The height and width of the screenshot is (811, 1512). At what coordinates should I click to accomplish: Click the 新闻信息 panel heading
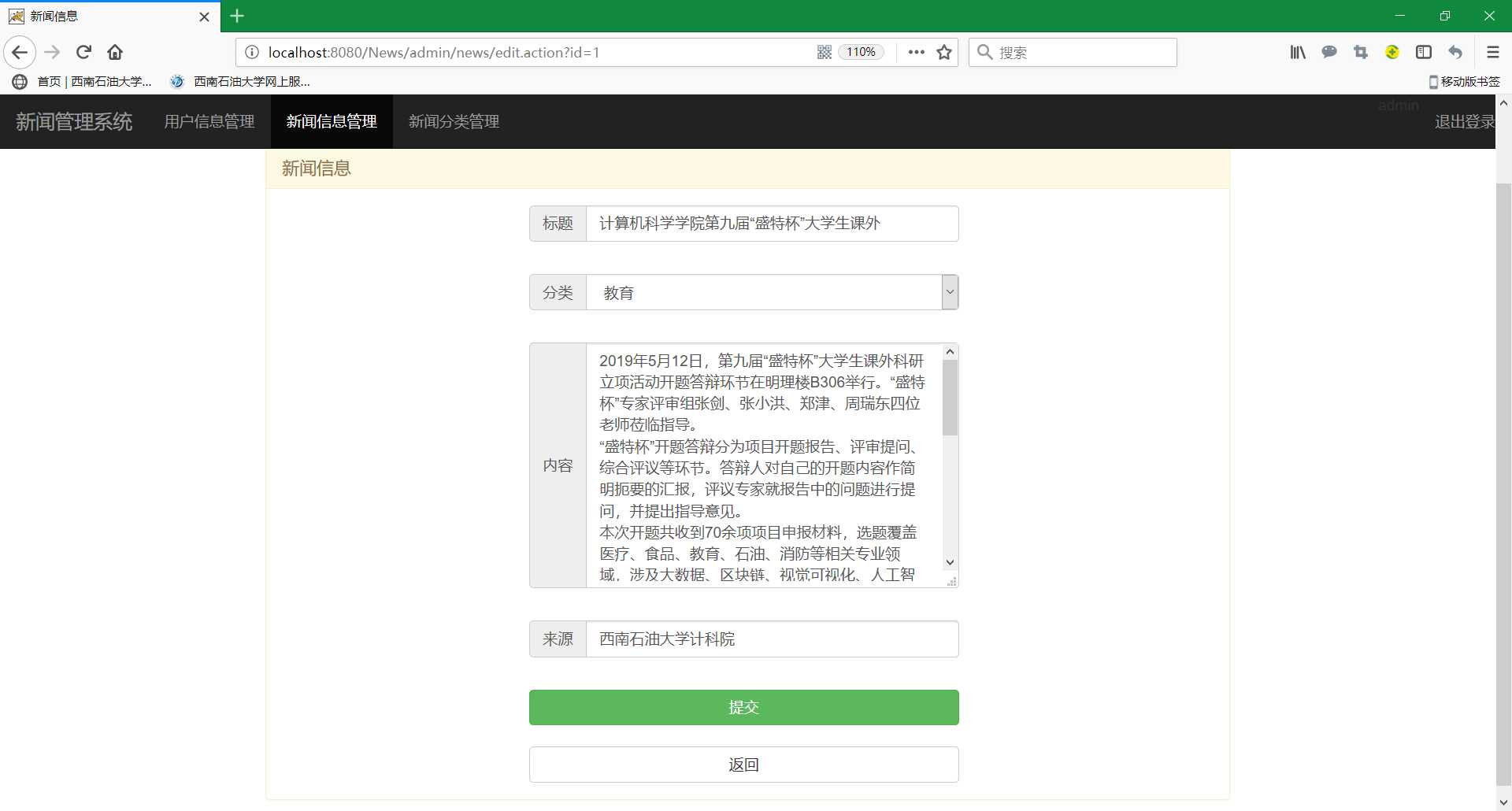[317, 168]
